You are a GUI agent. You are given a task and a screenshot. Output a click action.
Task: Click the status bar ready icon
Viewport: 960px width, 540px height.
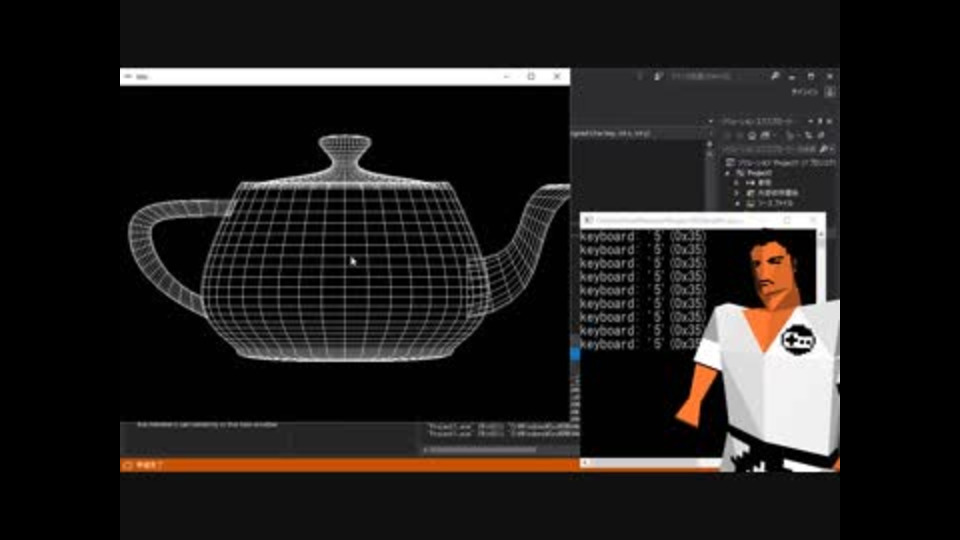click(x=127, y=465)
